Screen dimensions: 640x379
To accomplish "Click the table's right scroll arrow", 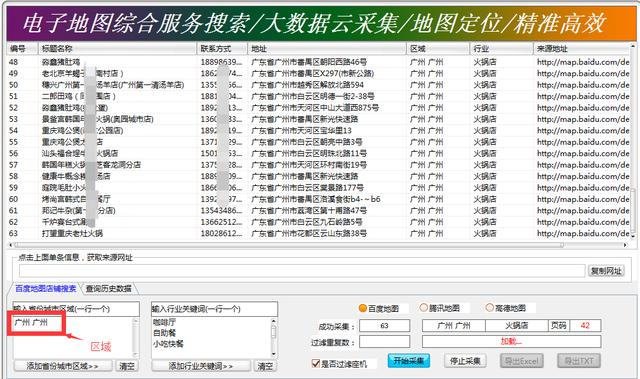I will tap(625, 245).
